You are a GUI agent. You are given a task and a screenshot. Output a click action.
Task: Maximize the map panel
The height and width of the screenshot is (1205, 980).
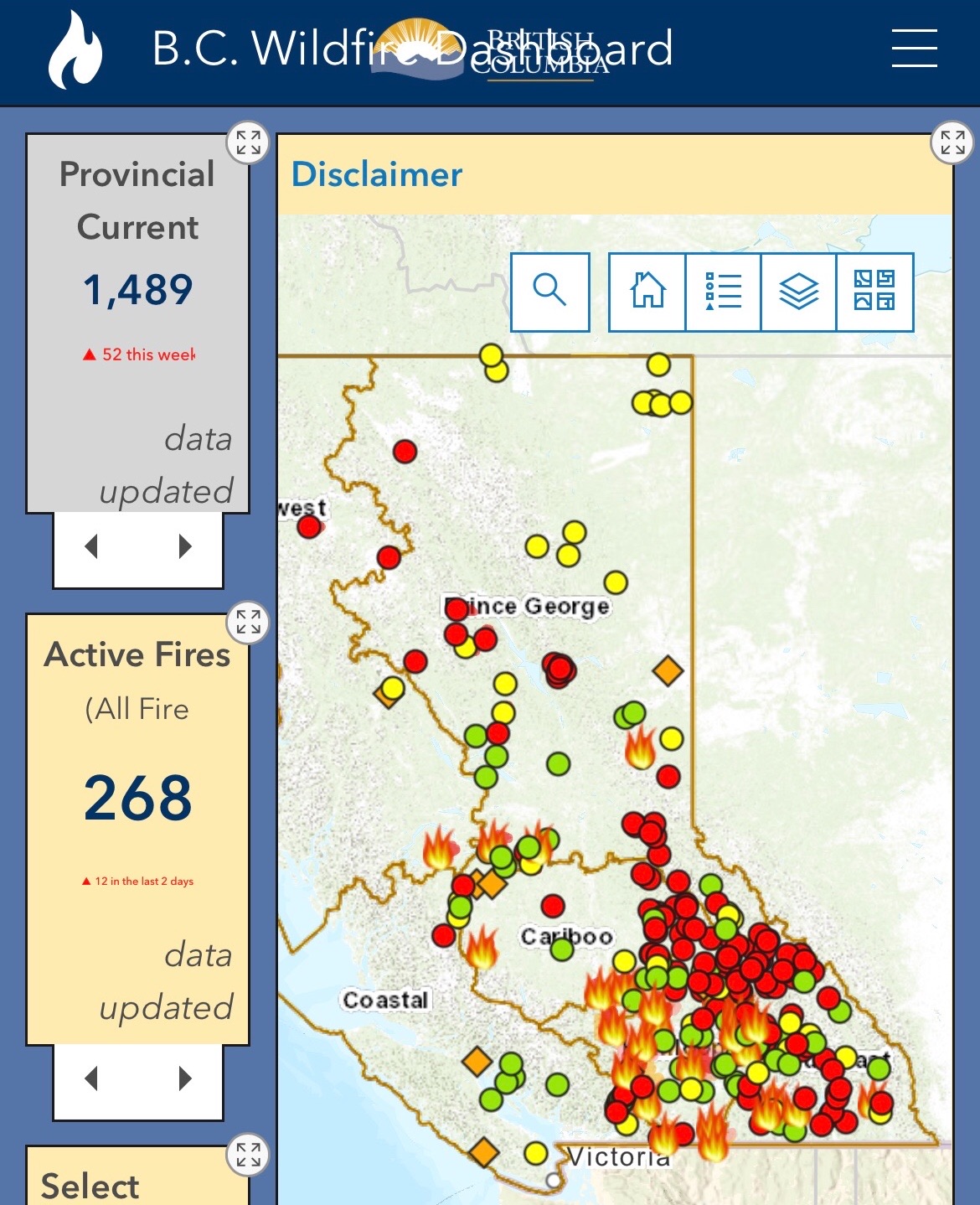[x=952, y=143]
